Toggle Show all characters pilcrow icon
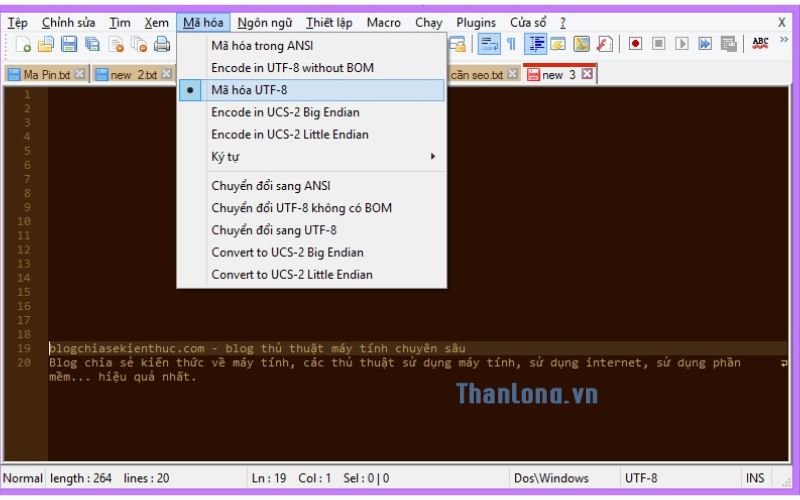 [x=510, y=44]
